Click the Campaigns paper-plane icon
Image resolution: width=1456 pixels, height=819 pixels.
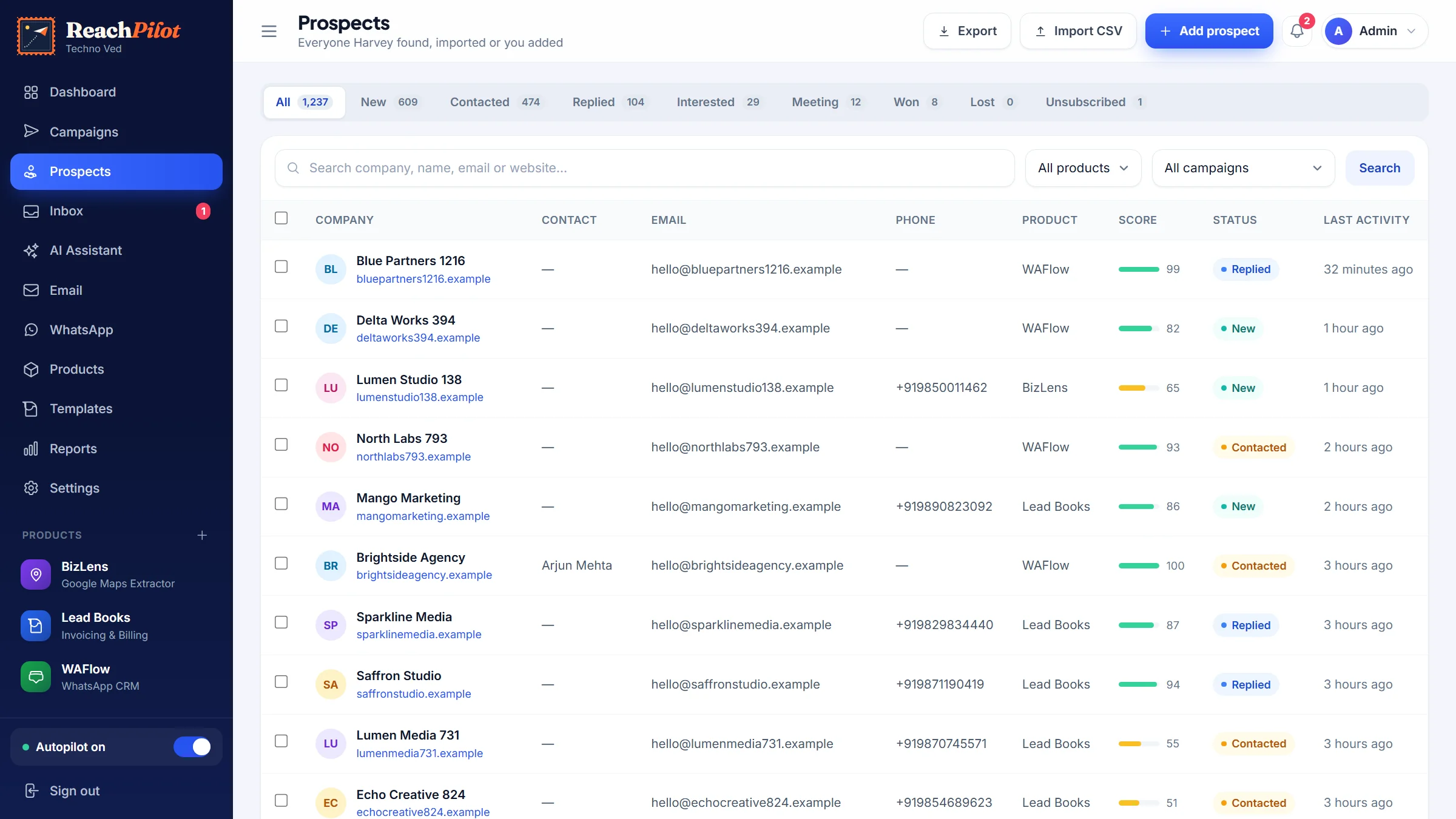[31, 132]
